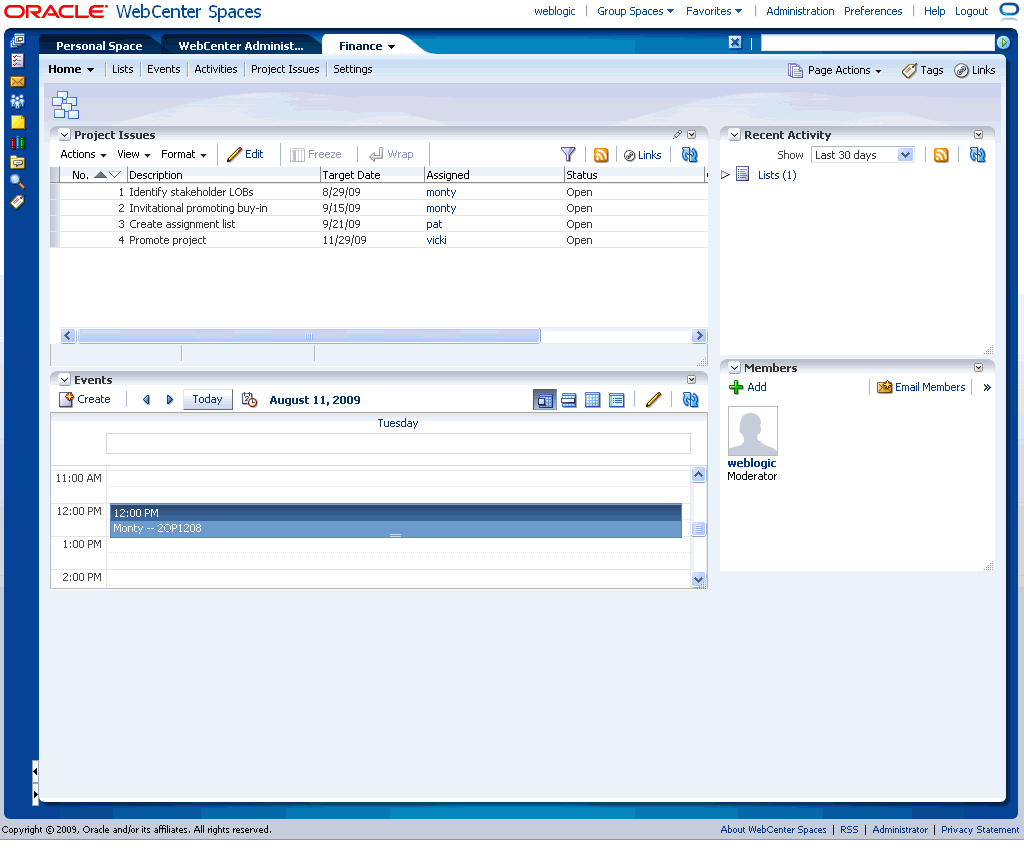This screenshot has width=1024, height=857.
Task: Click the weblogic member avatar
Action: (752, 430)
